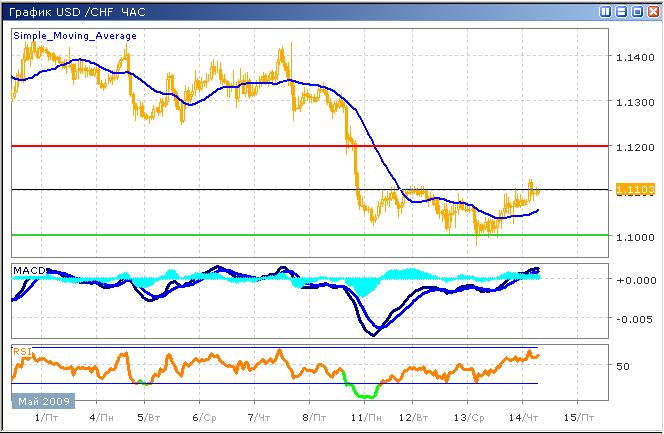Viewport: 664px width, 434px height.
Task: Click the vertical tile icon in title bar
Action: [x=607, y=11]
